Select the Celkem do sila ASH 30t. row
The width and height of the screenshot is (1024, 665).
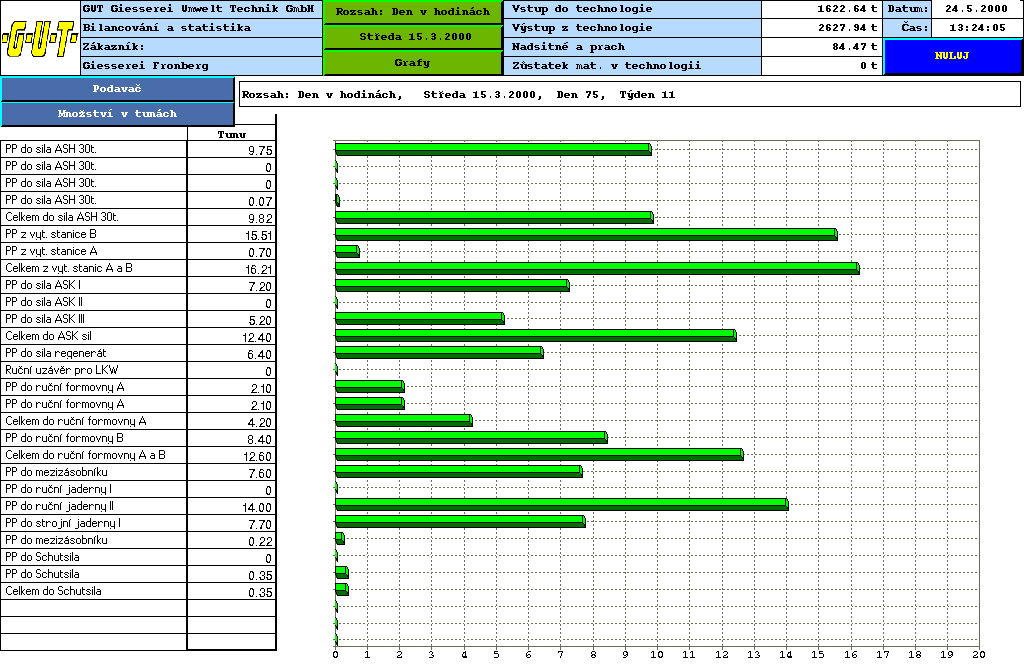[93, 217]
